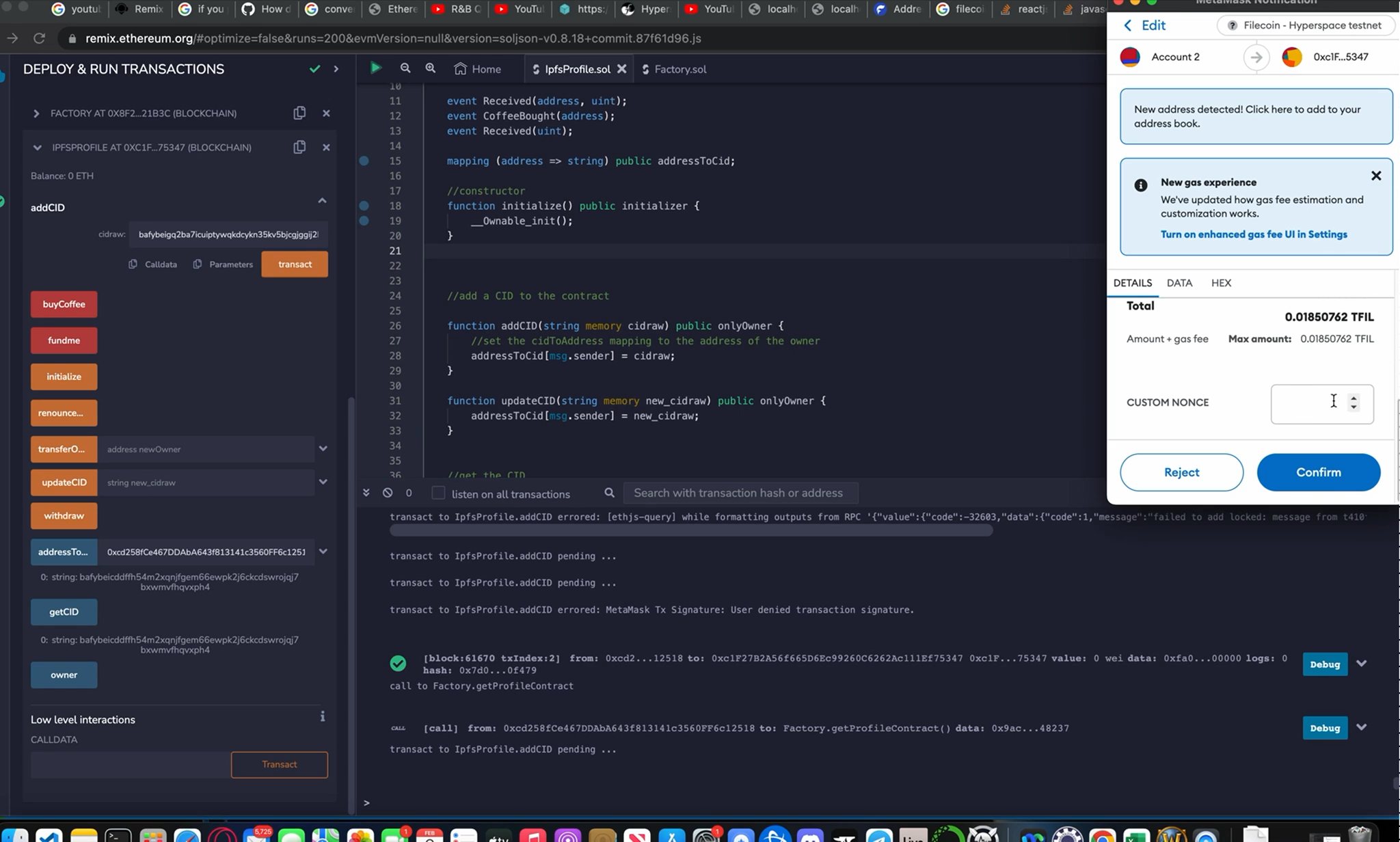Clear the terminal console

point(388,493)
